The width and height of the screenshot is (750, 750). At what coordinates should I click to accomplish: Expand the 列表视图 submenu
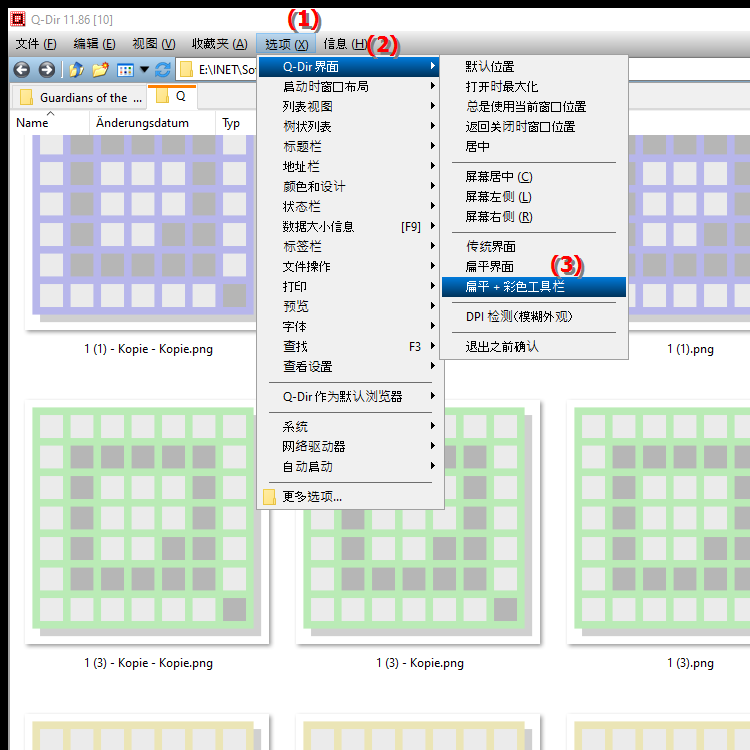click(349, 107)
